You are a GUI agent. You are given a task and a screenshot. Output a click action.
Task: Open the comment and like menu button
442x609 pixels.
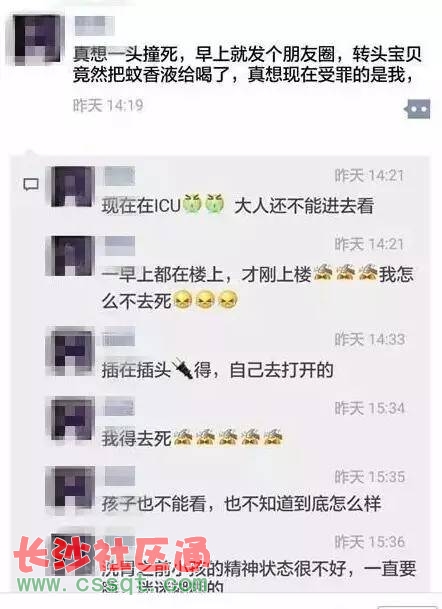click(x=418, y=109)
